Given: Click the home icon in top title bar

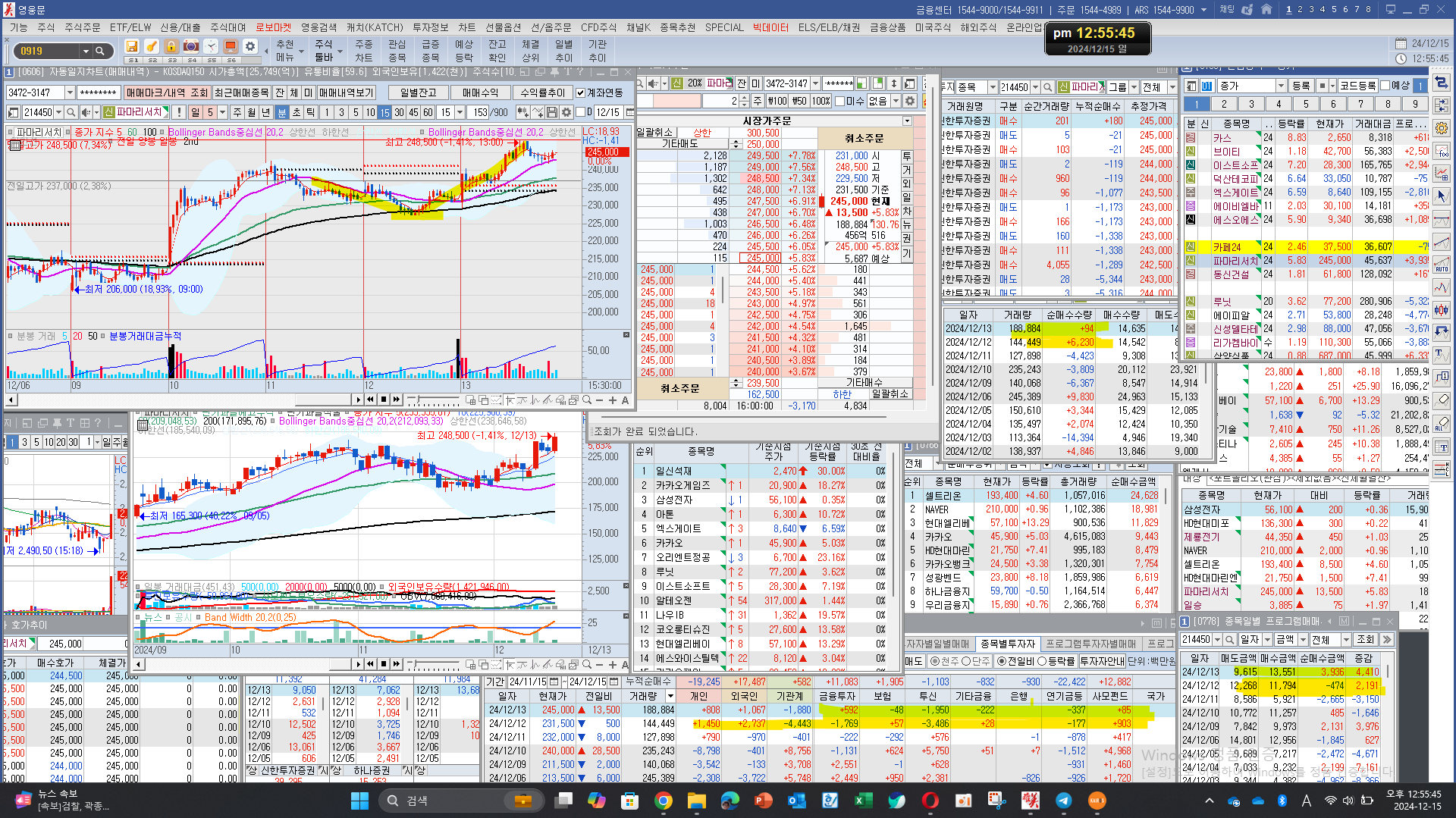Looking at the screenshot, I should (x=1266, y=10).
